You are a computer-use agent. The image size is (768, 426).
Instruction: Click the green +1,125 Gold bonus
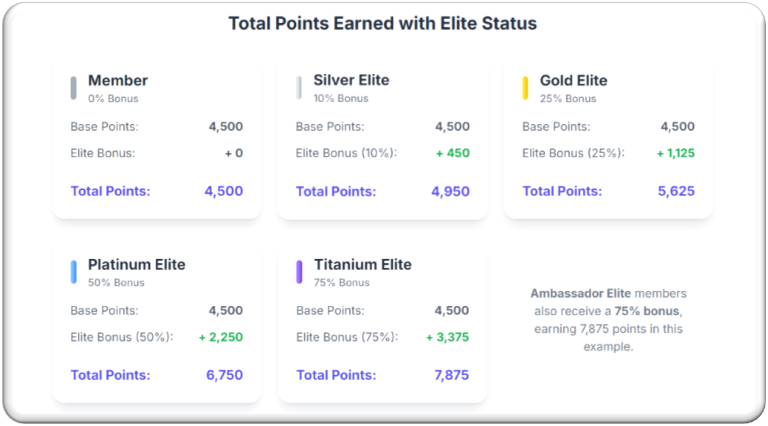pos(675,153)
